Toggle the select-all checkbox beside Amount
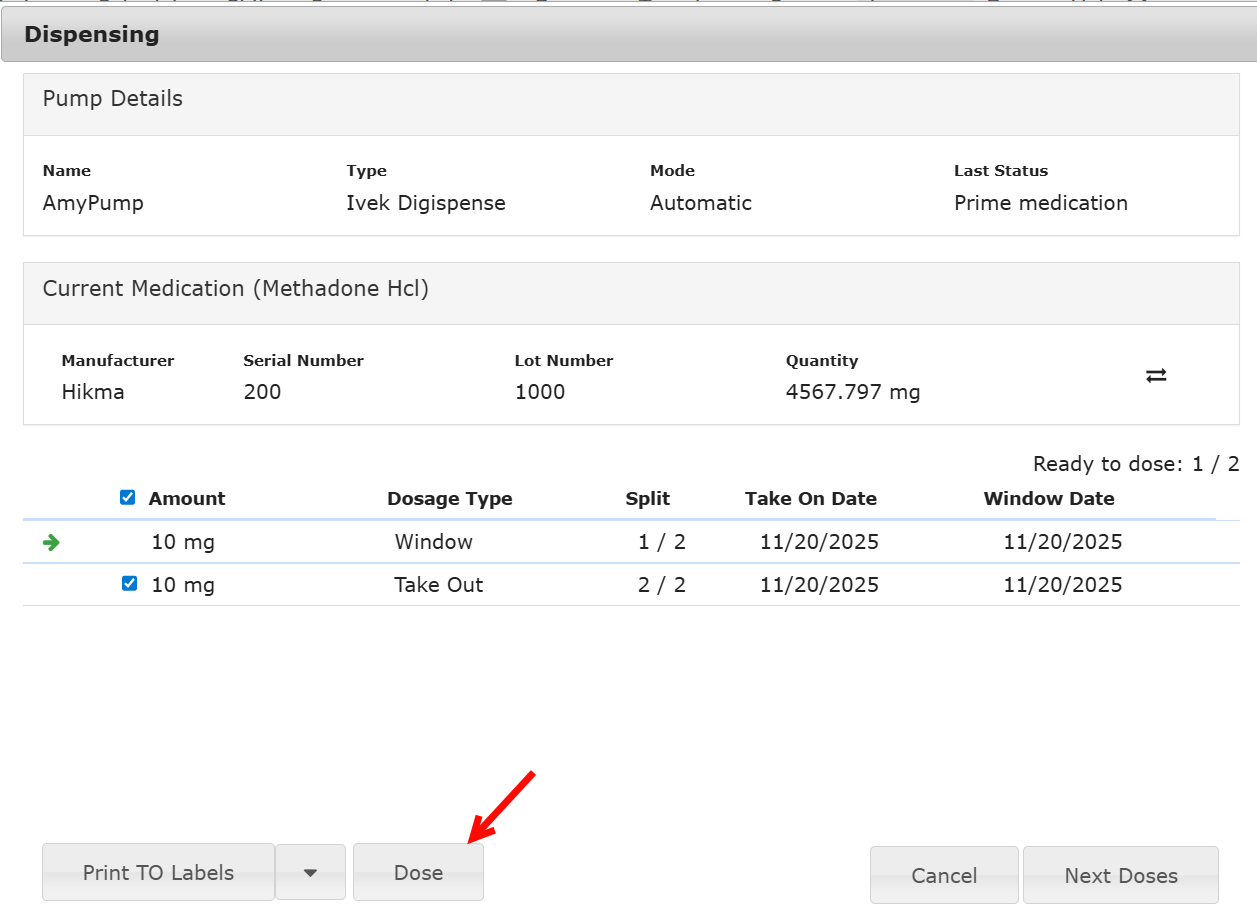The height and width of the screenshot is (909, 1257). (127, 498)
